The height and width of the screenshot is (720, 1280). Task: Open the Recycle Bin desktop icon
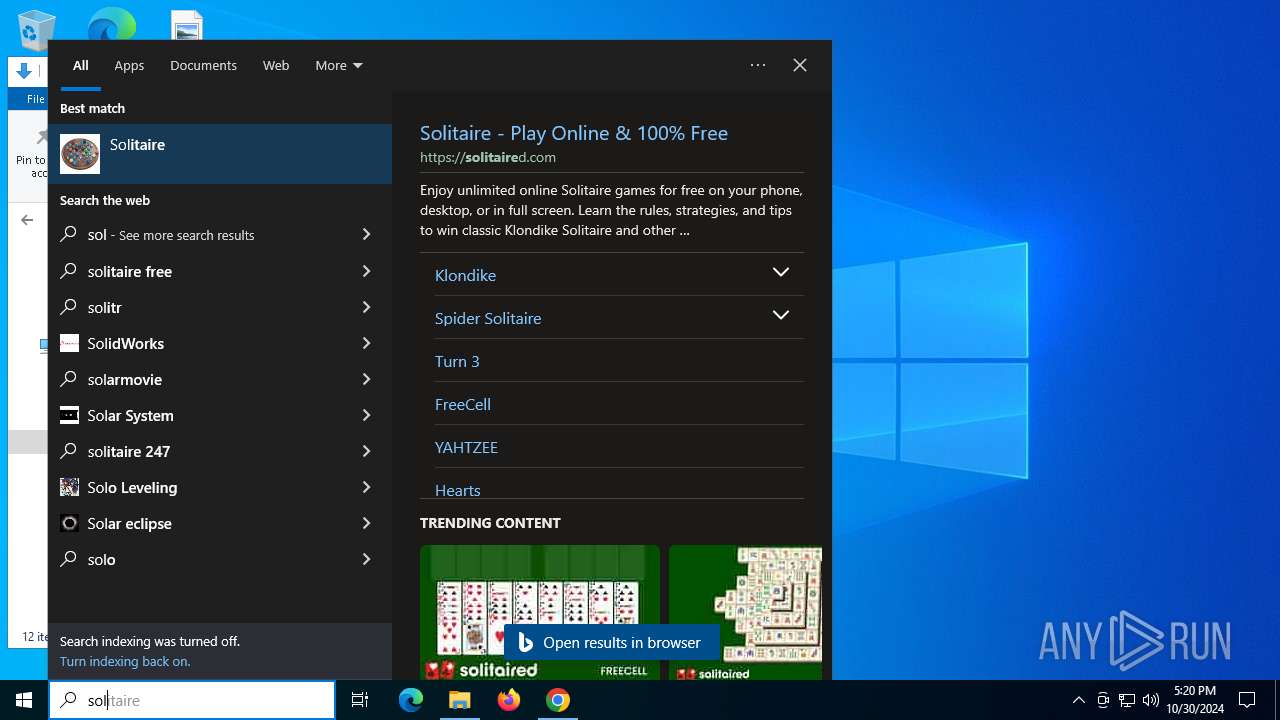pos(36,30)
